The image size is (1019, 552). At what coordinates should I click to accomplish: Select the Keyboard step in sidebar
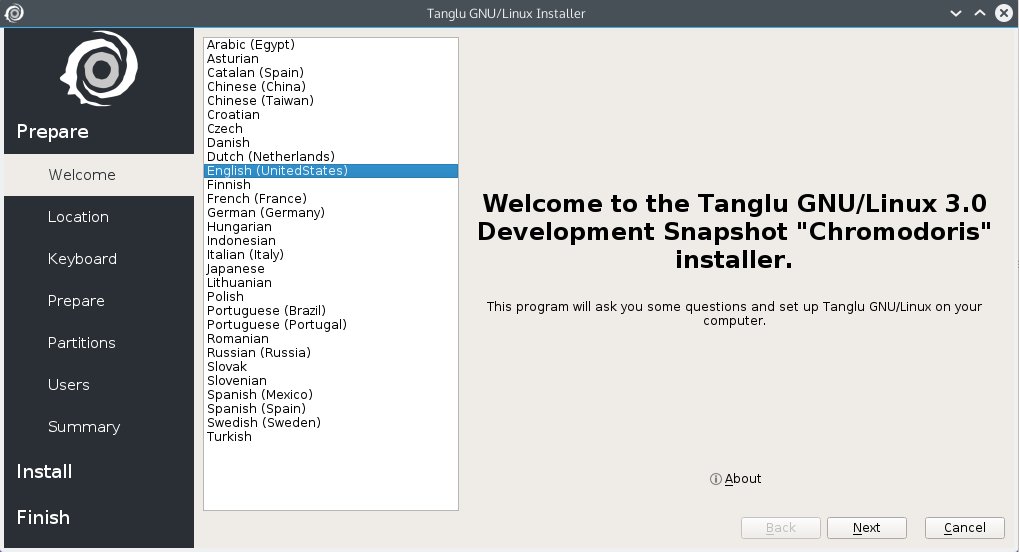pyautogui.click(x=99, y=259)
